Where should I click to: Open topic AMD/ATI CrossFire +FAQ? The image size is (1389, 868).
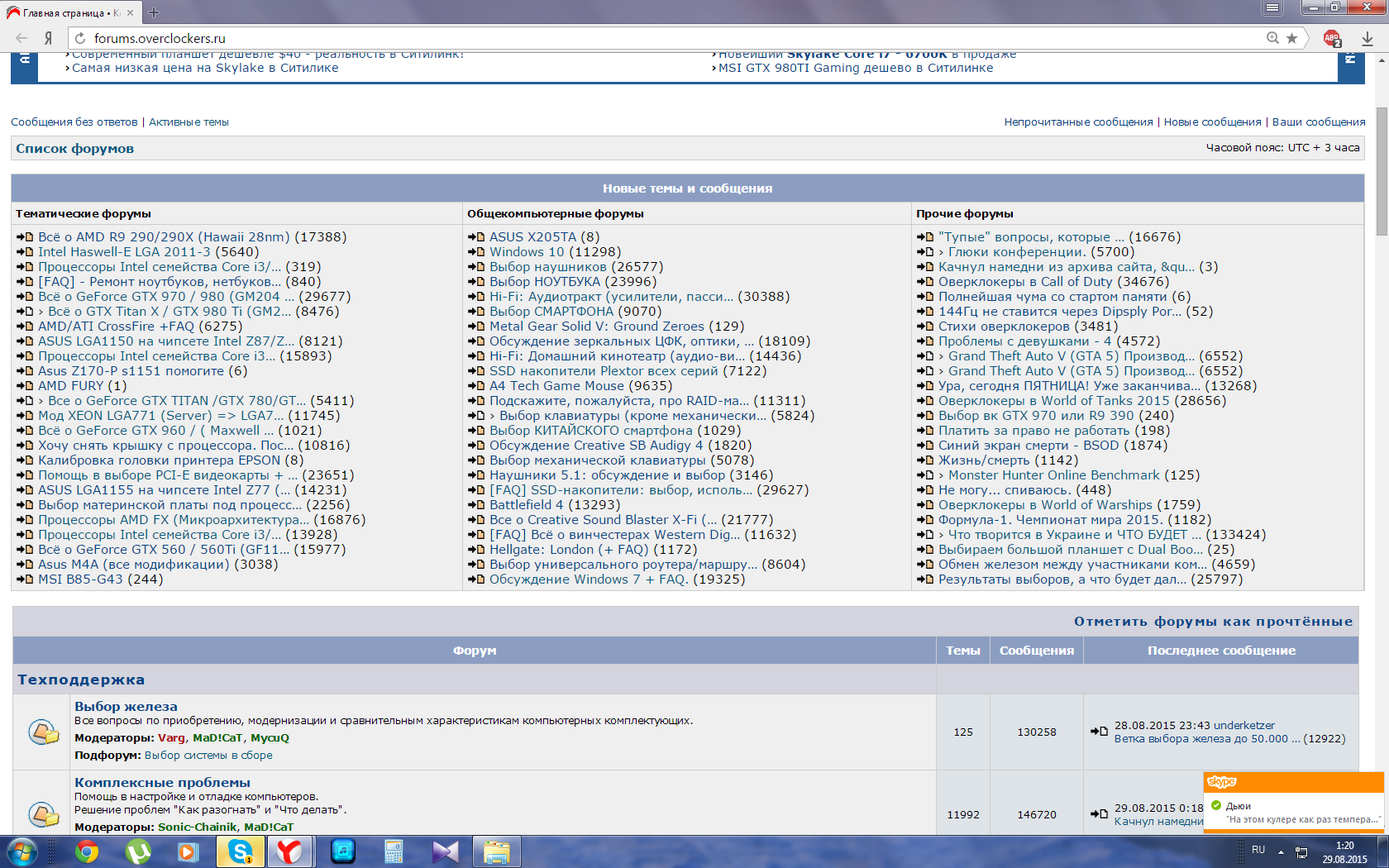(x=116, y=327)
